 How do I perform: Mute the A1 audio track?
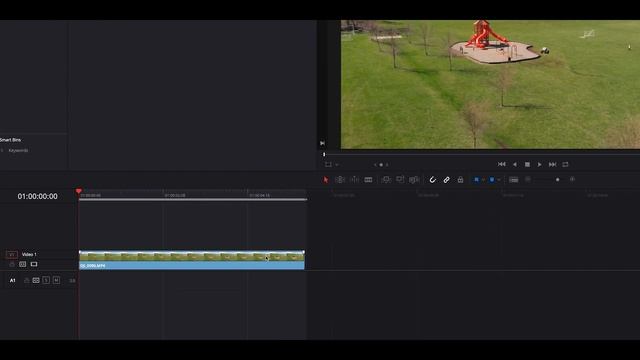pos(56,280)
